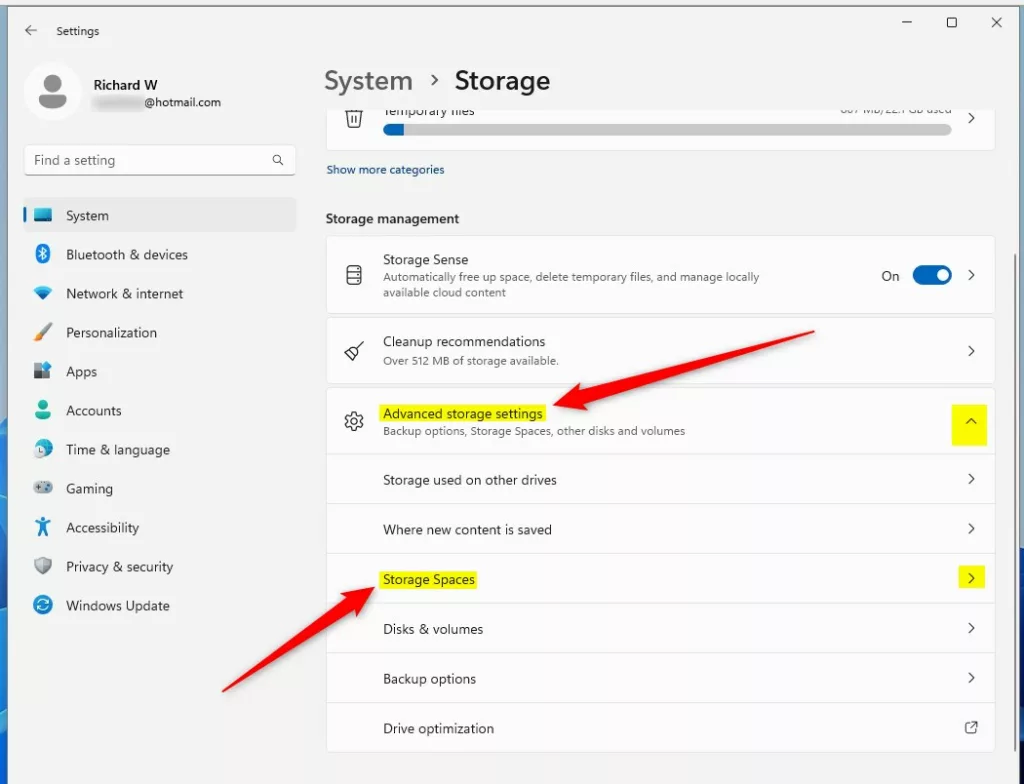Open the Accounts settings page
Screen dimensions: 1024x784
[160, 410]
